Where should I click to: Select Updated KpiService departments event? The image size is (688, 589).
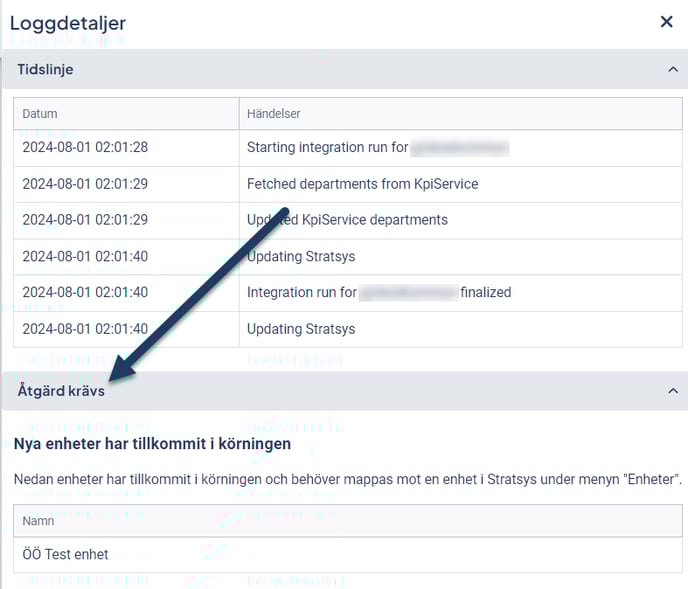[347, 220]
